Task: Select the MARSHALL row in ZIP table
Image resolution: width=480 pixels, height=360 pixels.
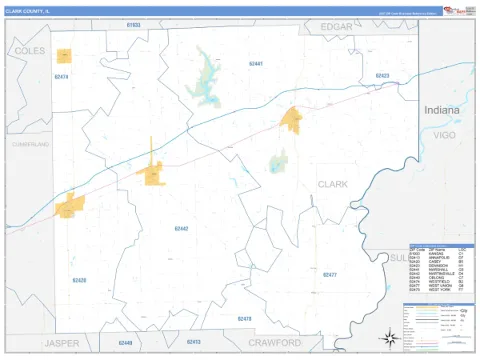Action: point(436,270)
